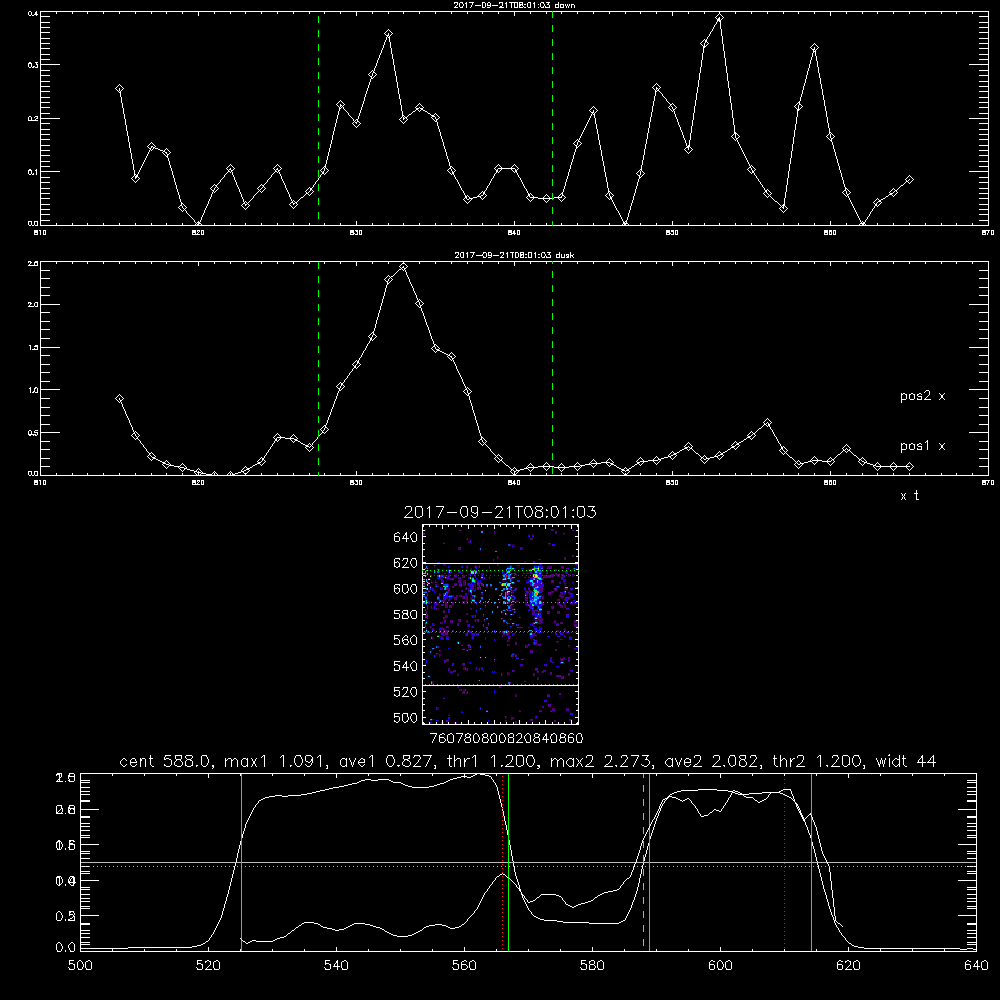
Task: Click the large timestamp title above the spectrogram image
Action: point(500,512)
